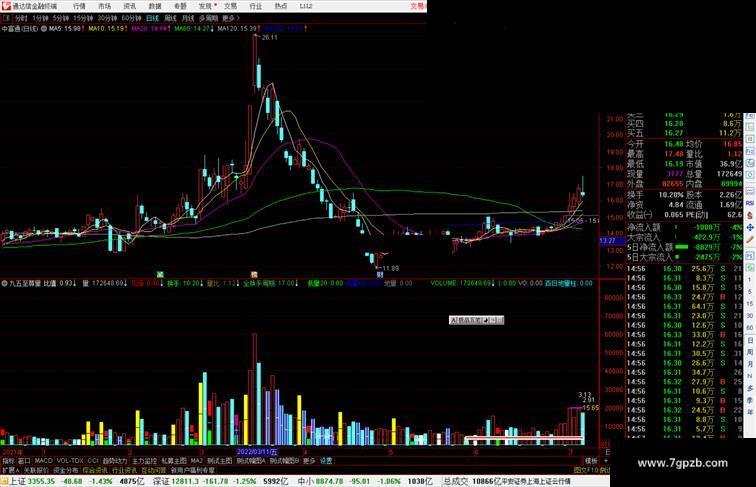Click the 净流入额 row in quote panel
The height and width of the screenshot is (487, 756).
tap(684, 227)
